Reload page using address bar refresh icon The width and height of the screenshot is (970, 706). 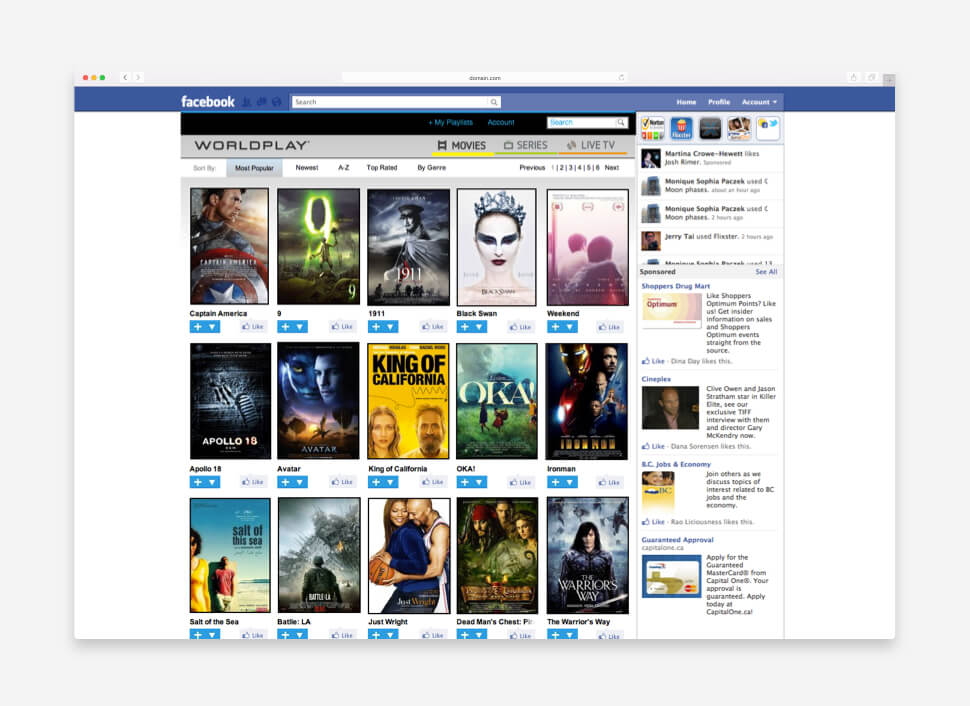click(x=621, y=77)
